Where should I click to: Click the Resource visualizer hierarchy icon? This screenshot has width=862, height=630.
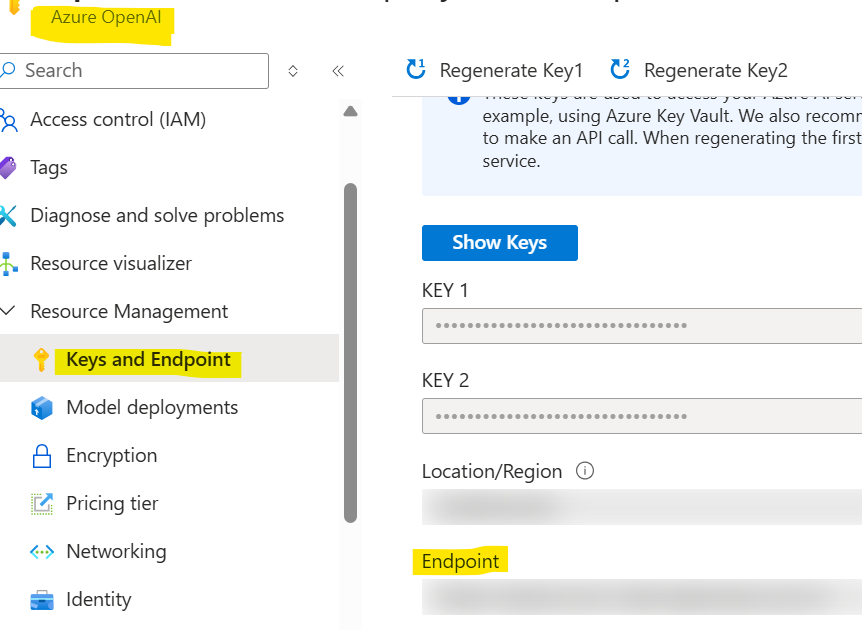8,263
